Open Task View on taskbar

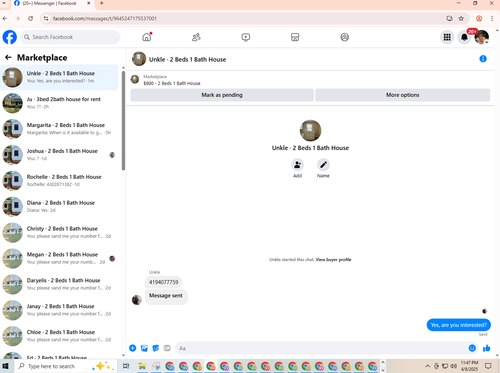(x=126, y=366)
